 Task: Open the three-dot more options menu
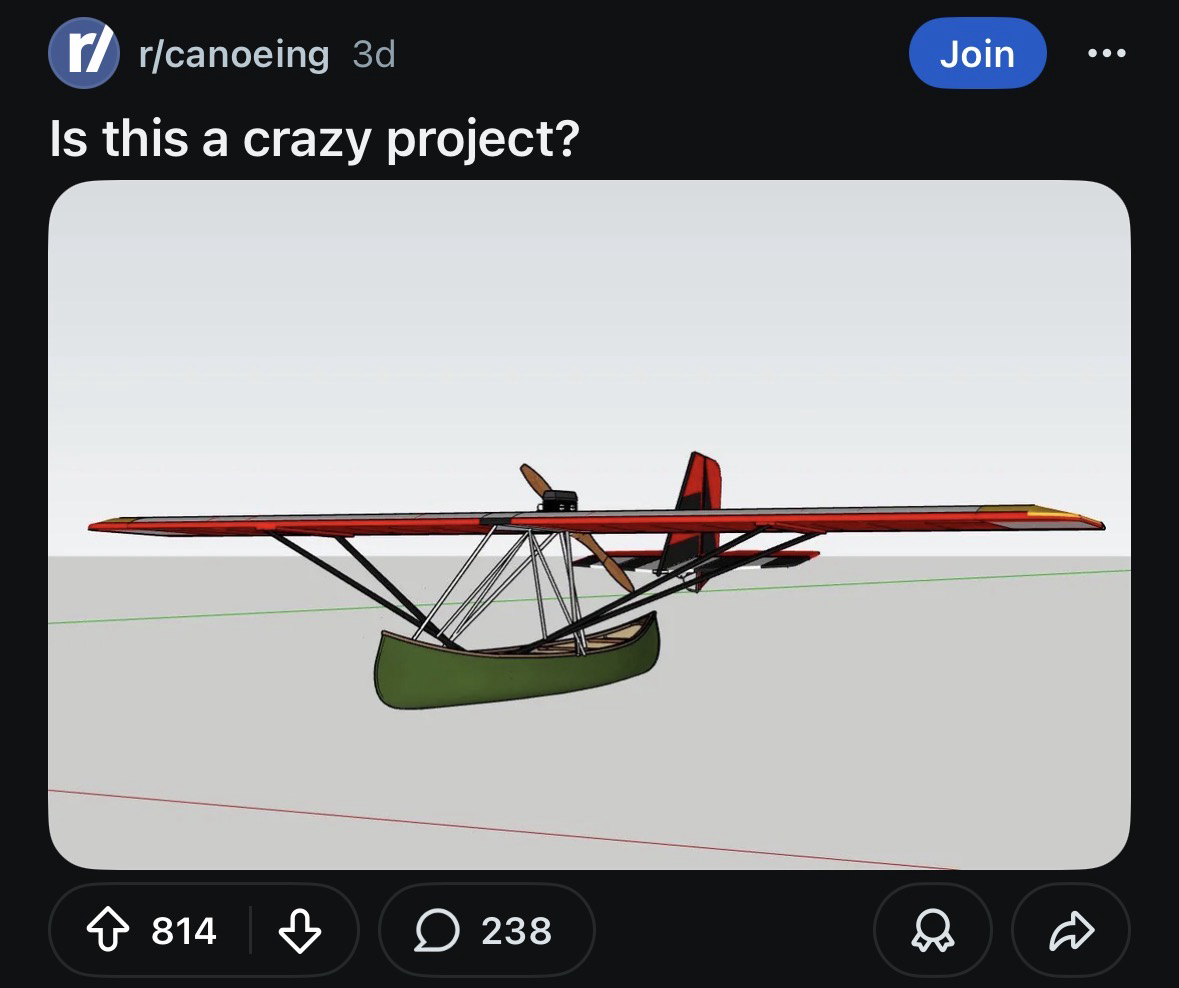point(1106,54)
